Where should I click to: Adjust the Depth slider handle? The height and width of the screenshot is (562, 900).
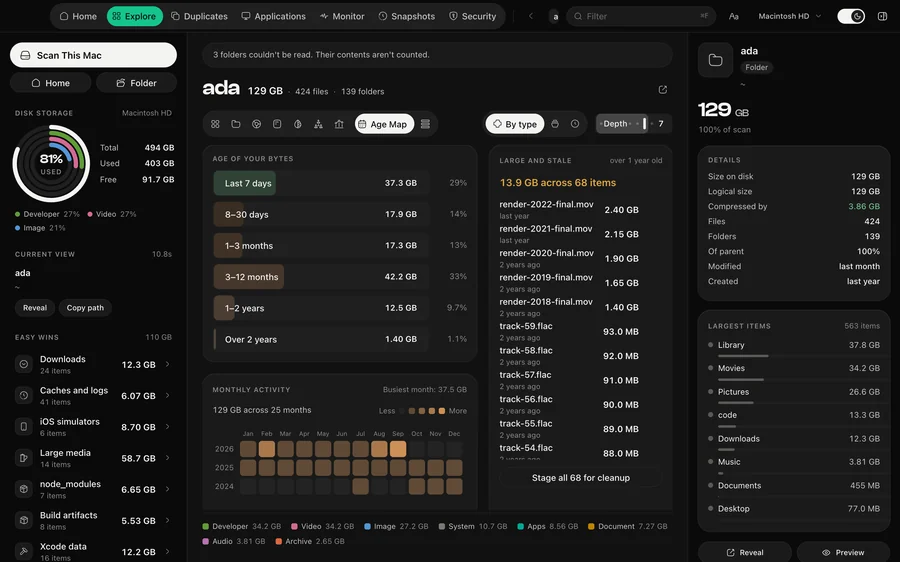[644, 123]
